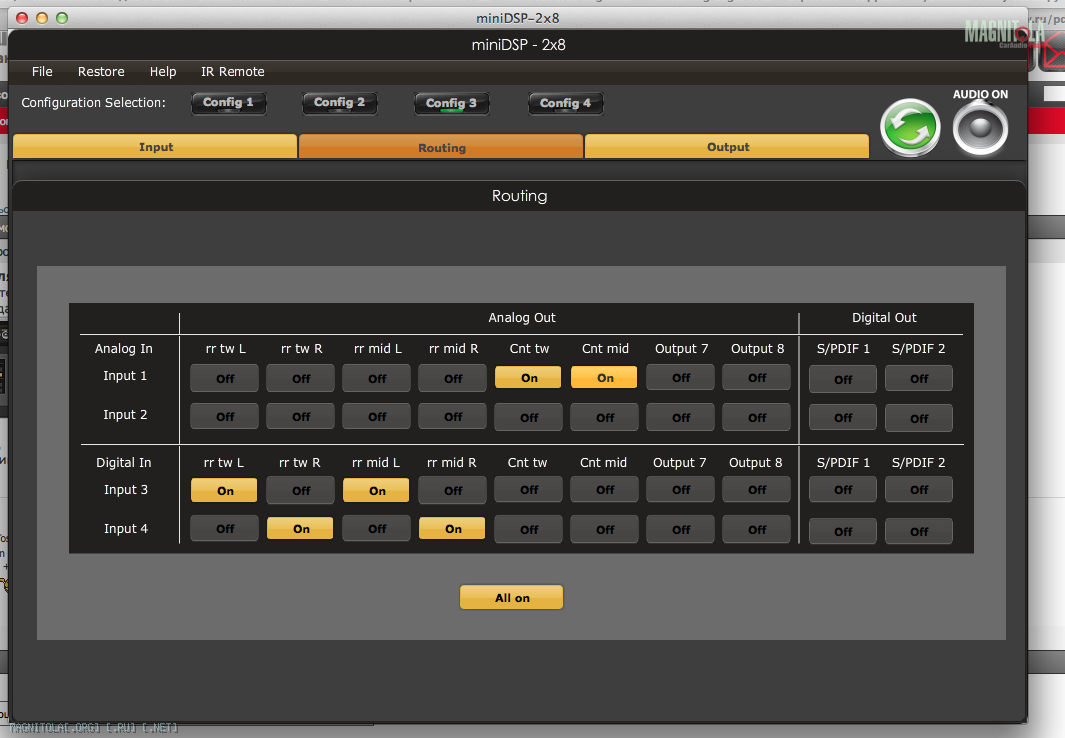This screenshot has width=1065, height=738.
Task: Toggle the AUDIO ON speaker button
Action: click(x=980, y=128)
